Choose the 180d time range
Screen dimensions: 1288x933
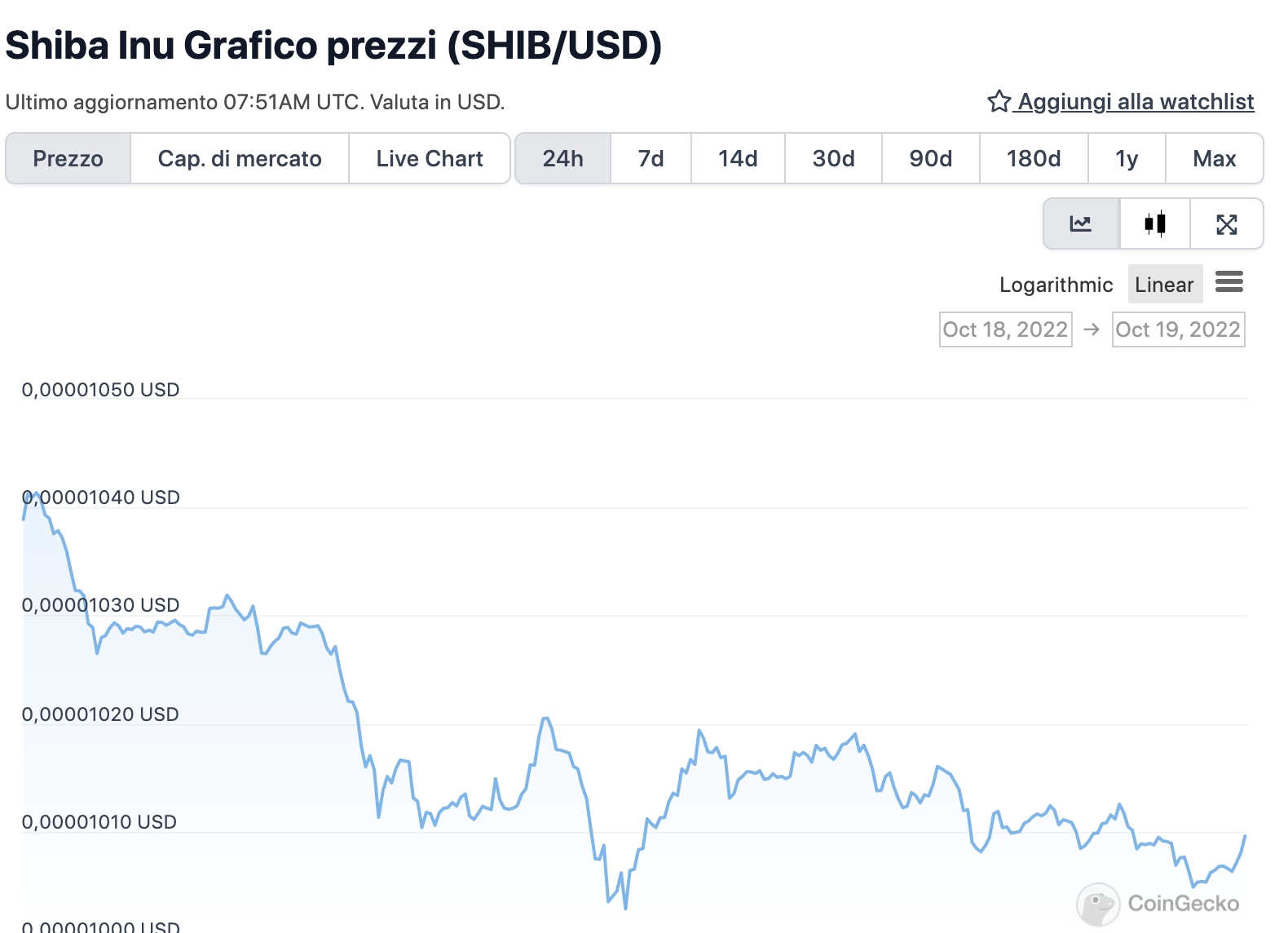pos(1034,158)
